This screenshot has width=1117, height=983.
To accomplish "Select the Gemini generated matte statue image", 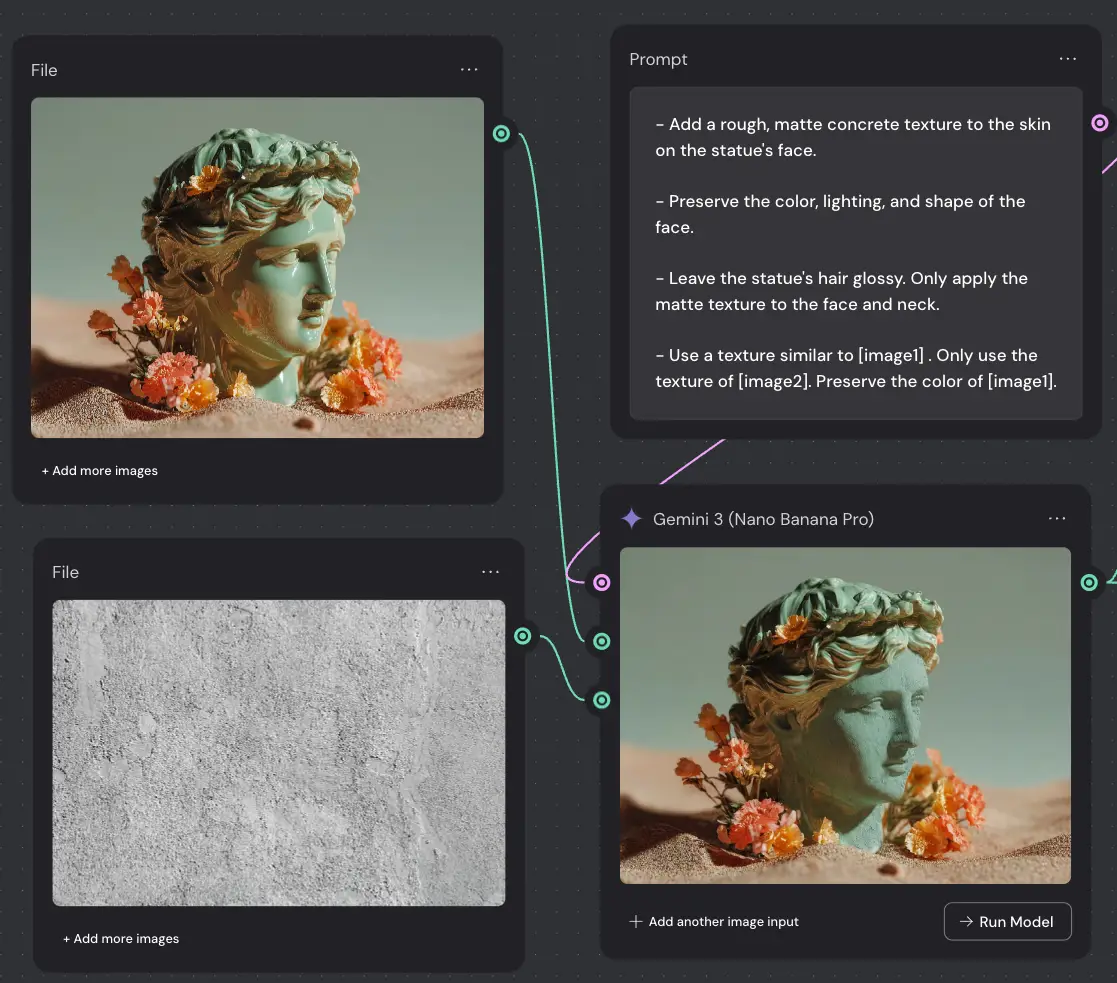I will point(845,715).
